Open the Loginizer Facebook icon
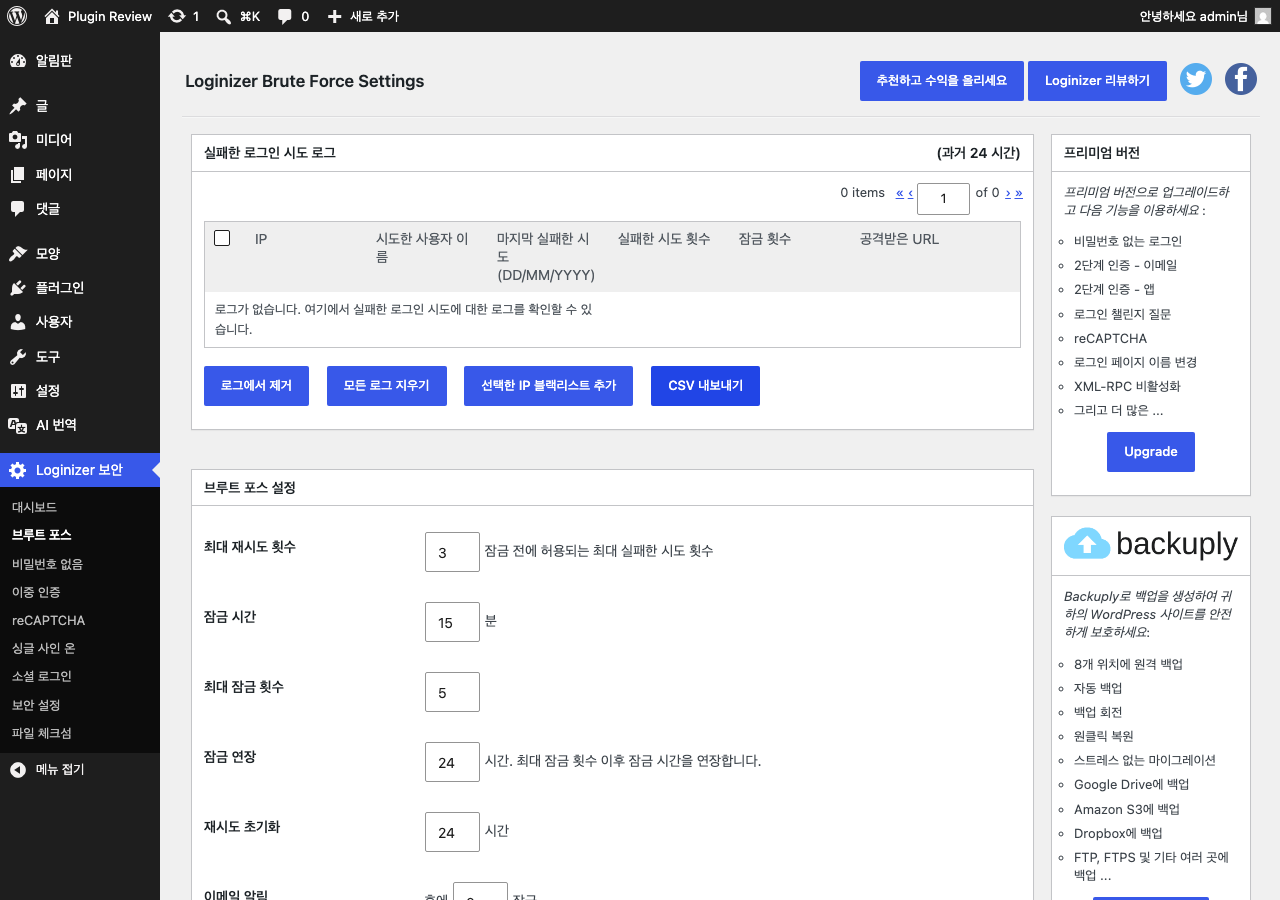This screenshot has width=1280, height=900. [x=1241, y=79]
